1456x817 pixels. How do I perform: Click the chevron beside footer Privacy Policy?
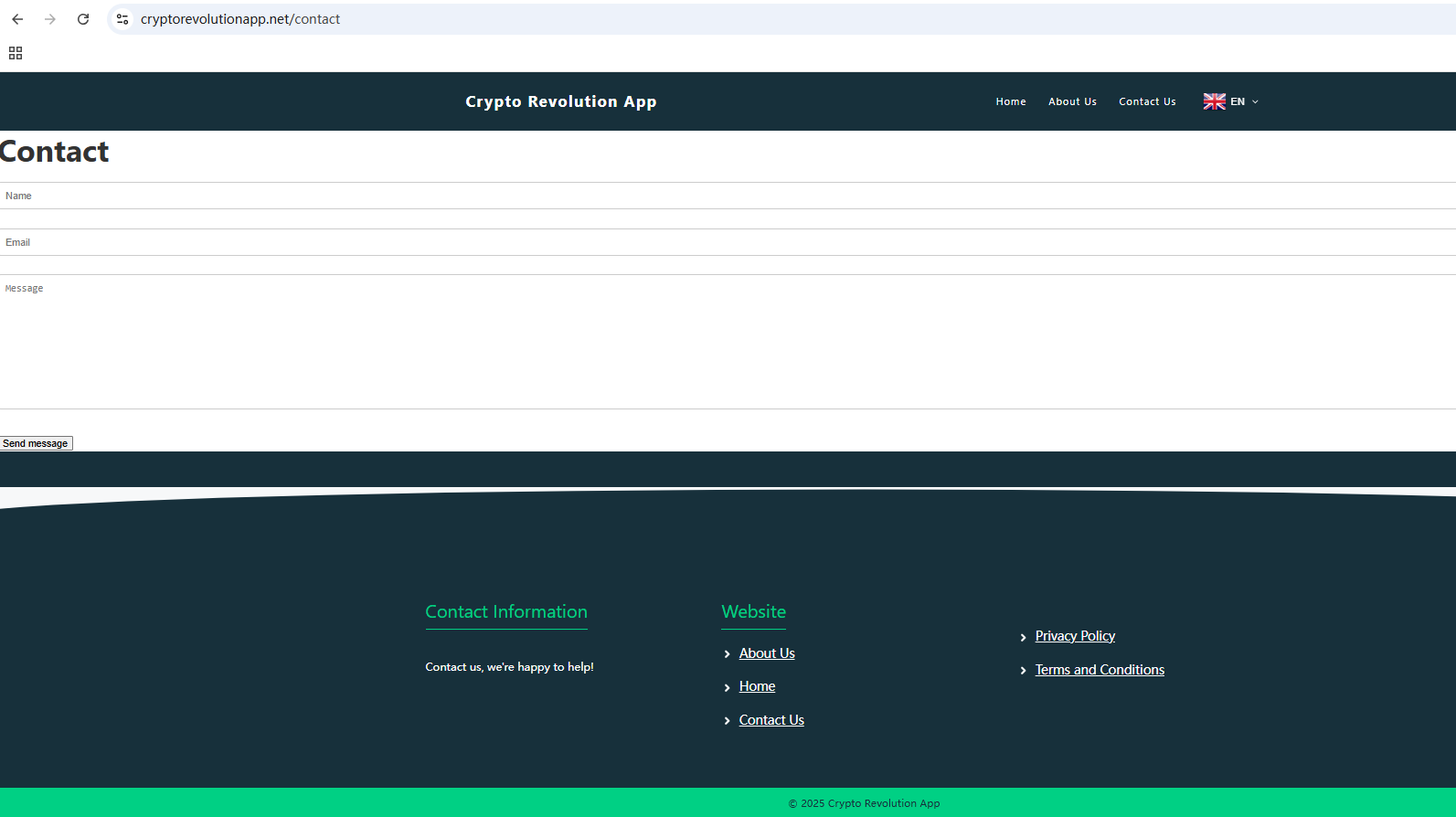1023,638
